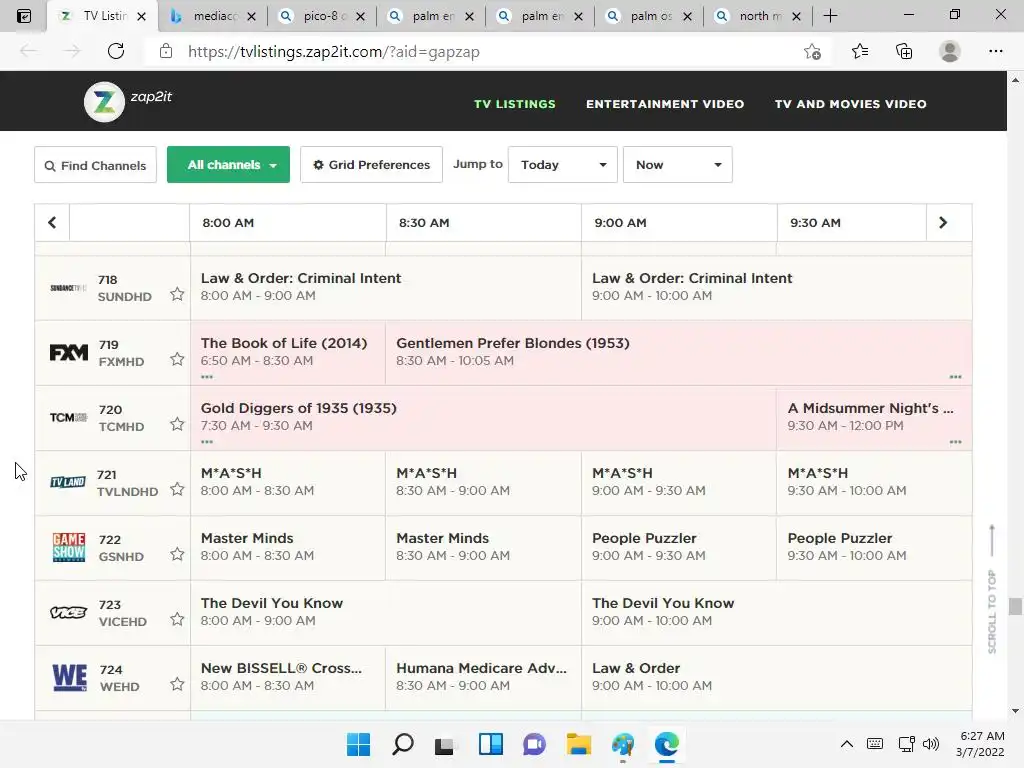Go to earlier times with left arrow
The image size is (1024, 768).
click(52, 223)
